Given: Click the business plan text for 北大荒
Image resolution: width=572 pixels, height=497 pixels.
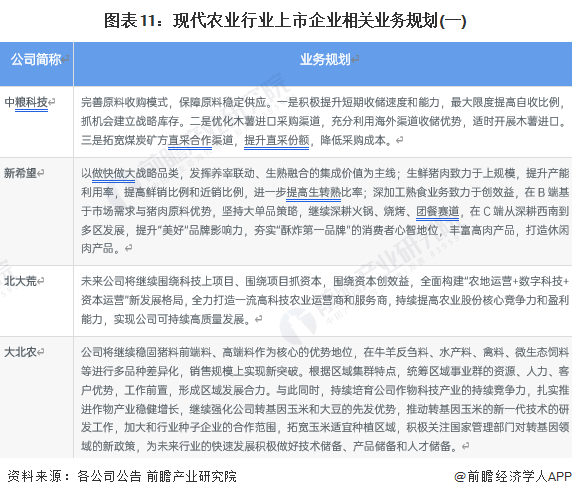Looking at the screenshot, I should tap(325, 300).
